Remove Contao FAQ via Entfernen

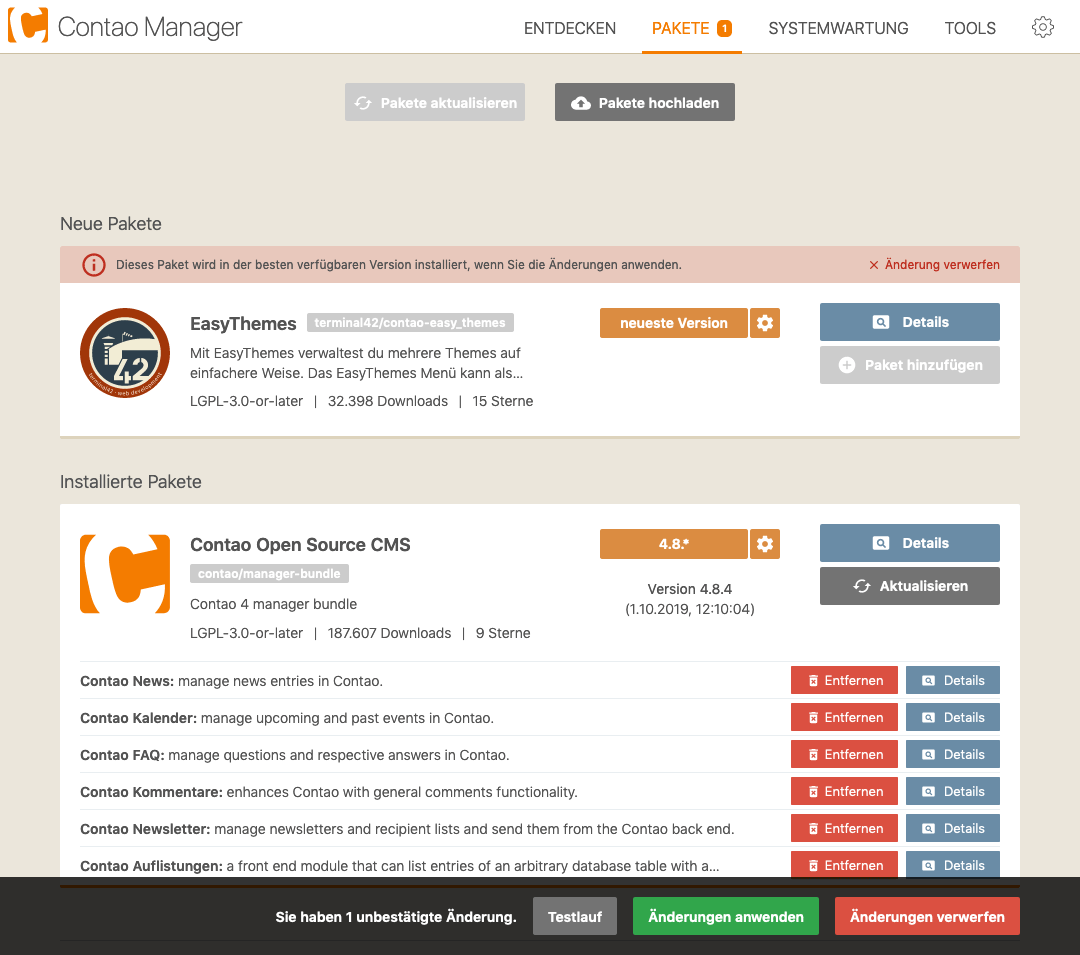tap(844, 755)
